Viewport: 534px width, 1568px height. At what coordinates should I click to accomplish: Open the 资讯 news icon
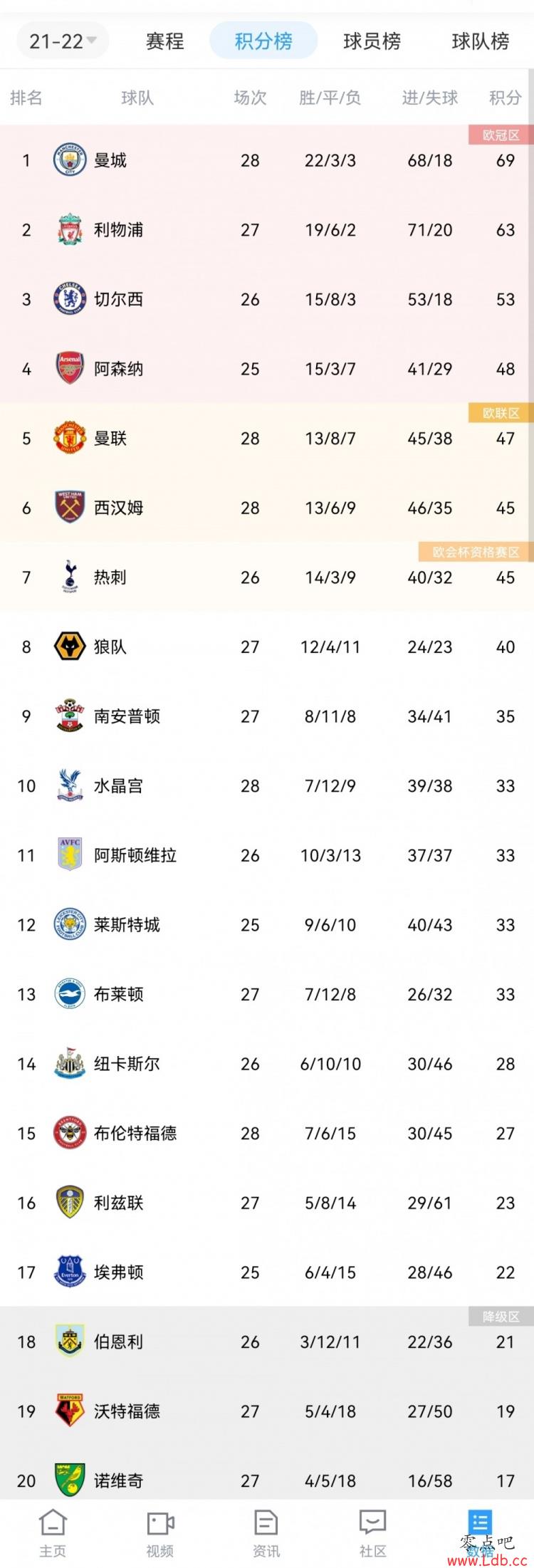click(266, 1531)
